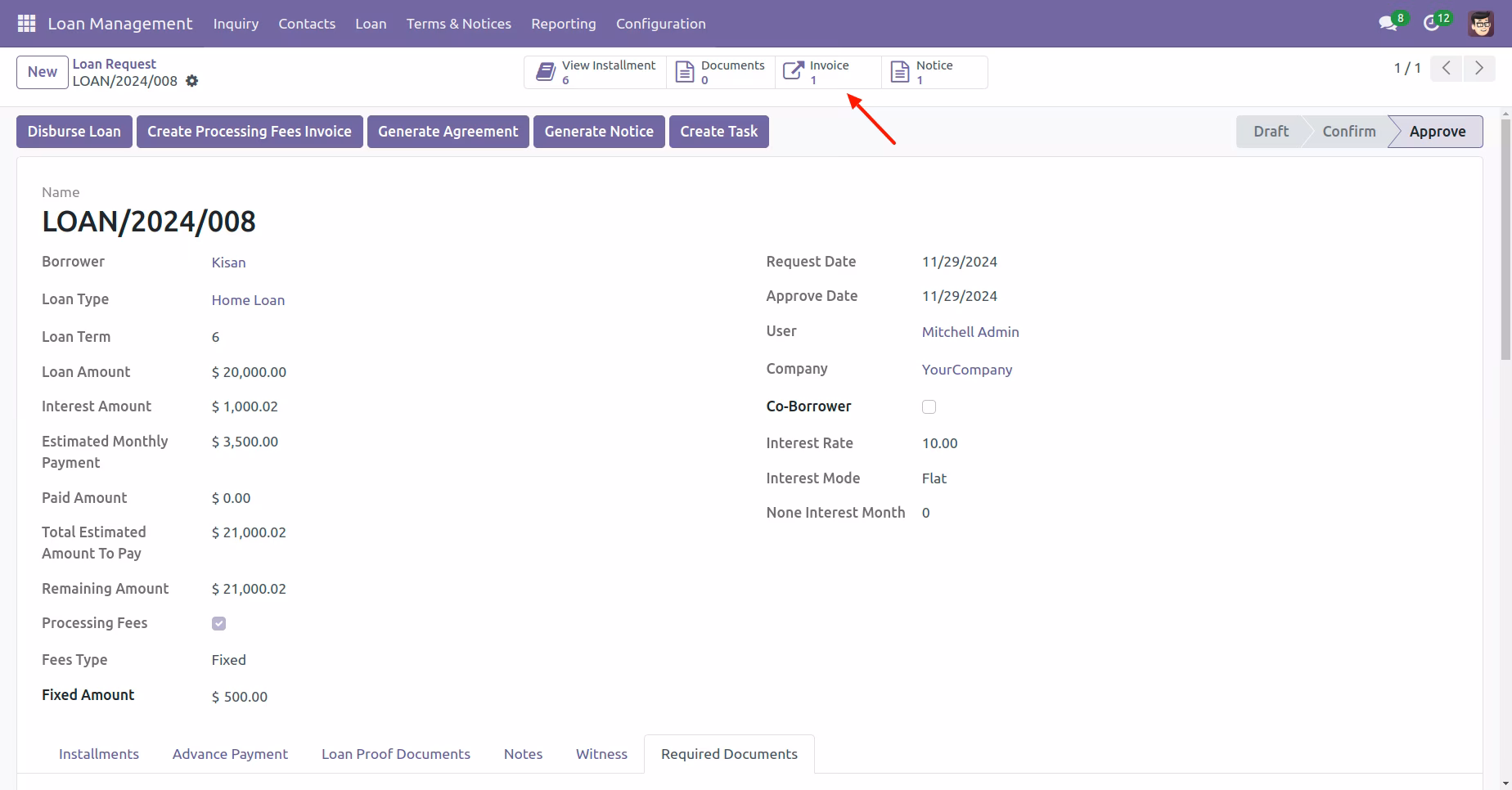Click the Fees Type value Fixed
The height and width of the screenshot is (790, 1512).
(x=228, y=660)
